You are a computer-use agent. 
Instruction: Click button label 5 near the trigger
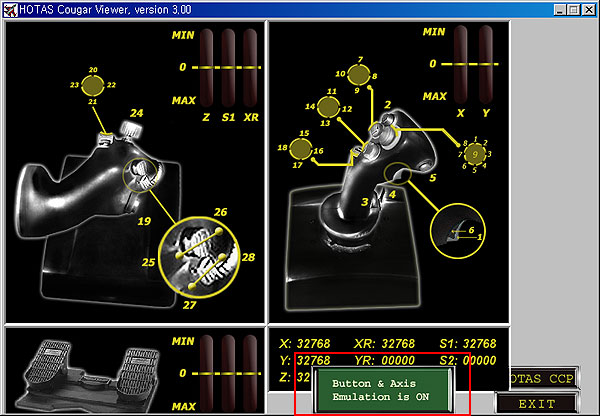point(432,178)
